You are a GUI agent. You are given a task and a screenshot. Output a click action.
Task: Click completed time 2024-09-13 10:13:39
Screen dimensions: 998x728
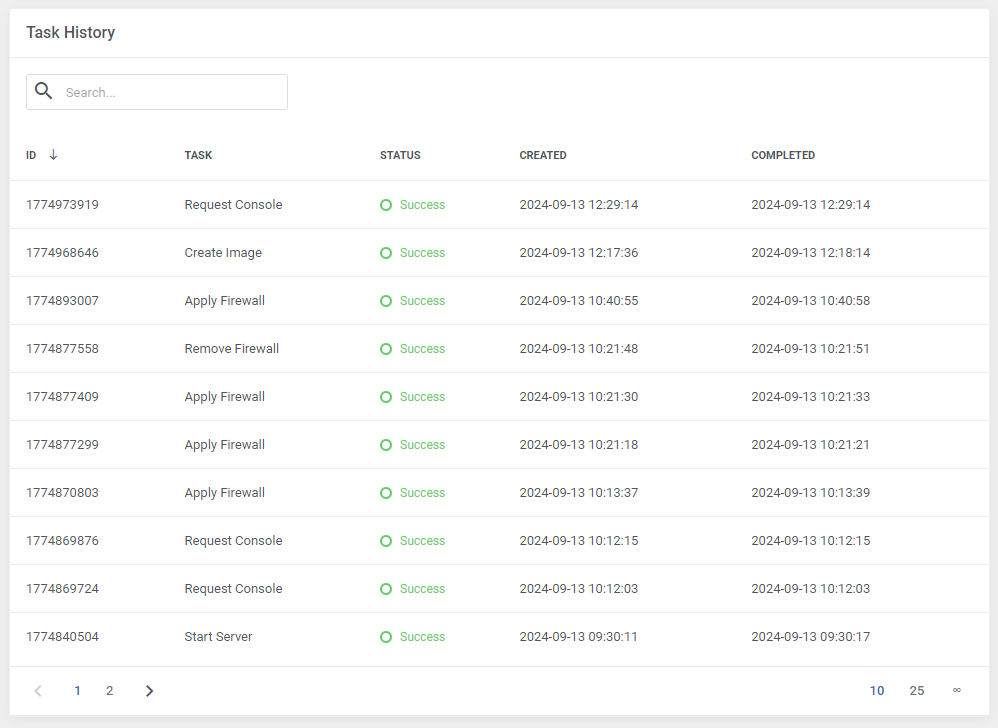point(810,493)
